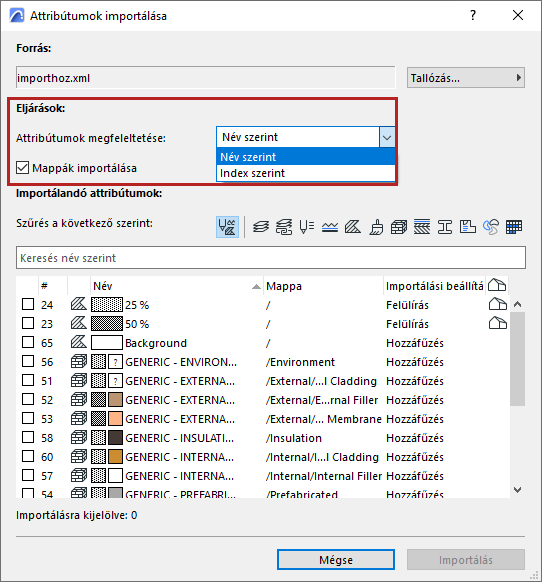Click building material icon of row 56

(x=79, y=361)
